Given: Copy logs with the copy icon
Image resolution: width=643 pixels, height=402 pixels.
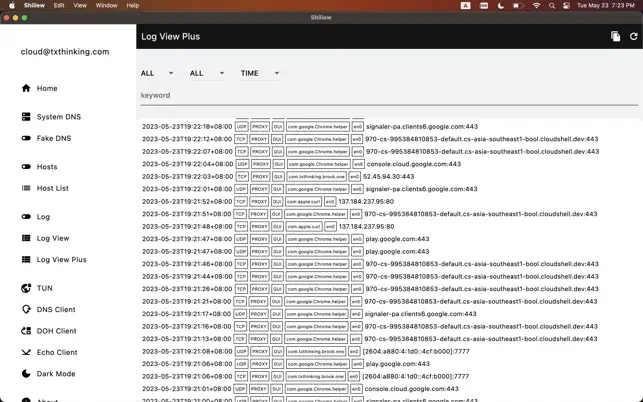Looking at the screenshot, I should click(615, 36).
